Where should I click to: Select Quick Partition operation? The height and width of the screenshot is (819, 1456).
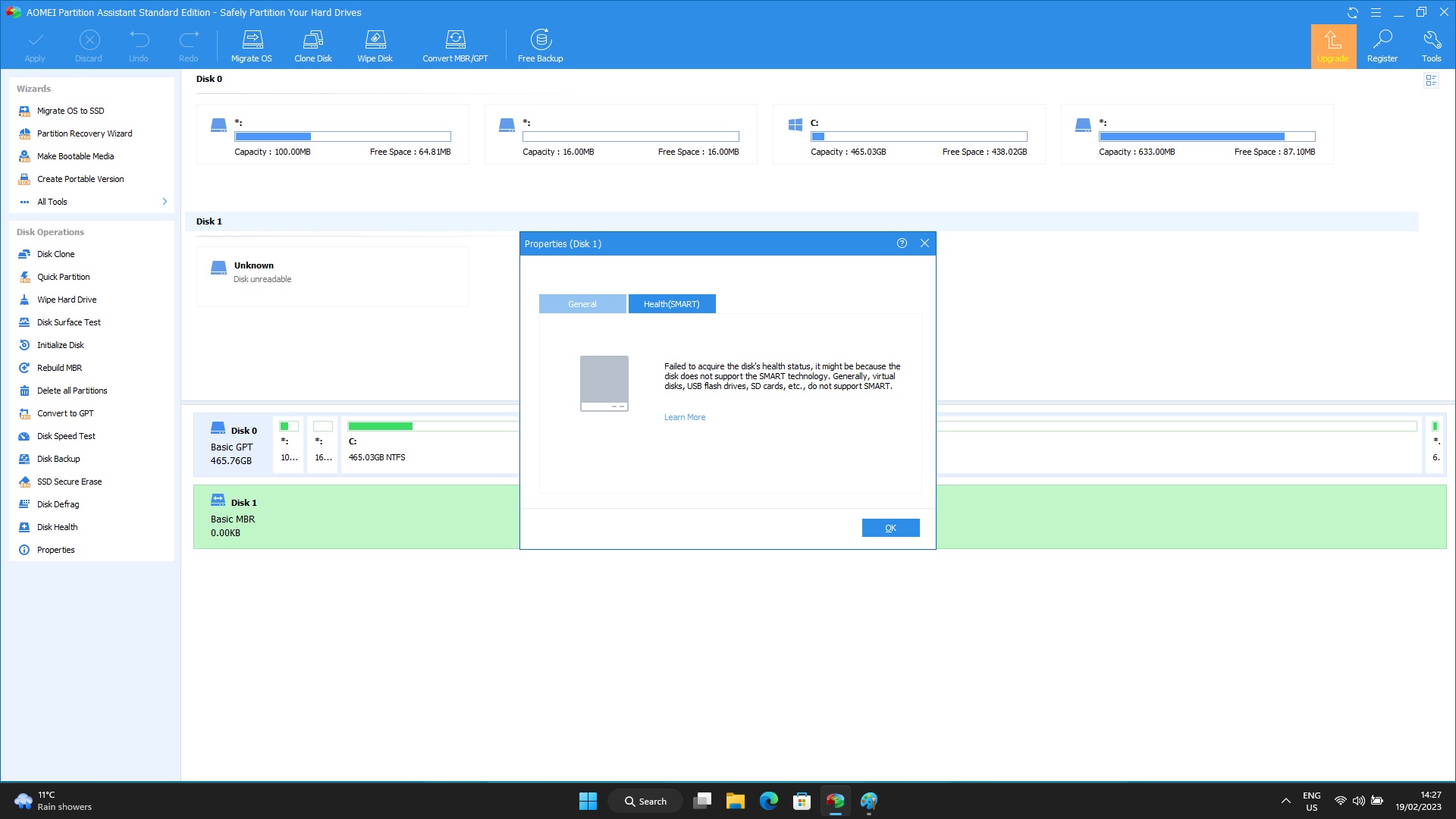point(63,277)
